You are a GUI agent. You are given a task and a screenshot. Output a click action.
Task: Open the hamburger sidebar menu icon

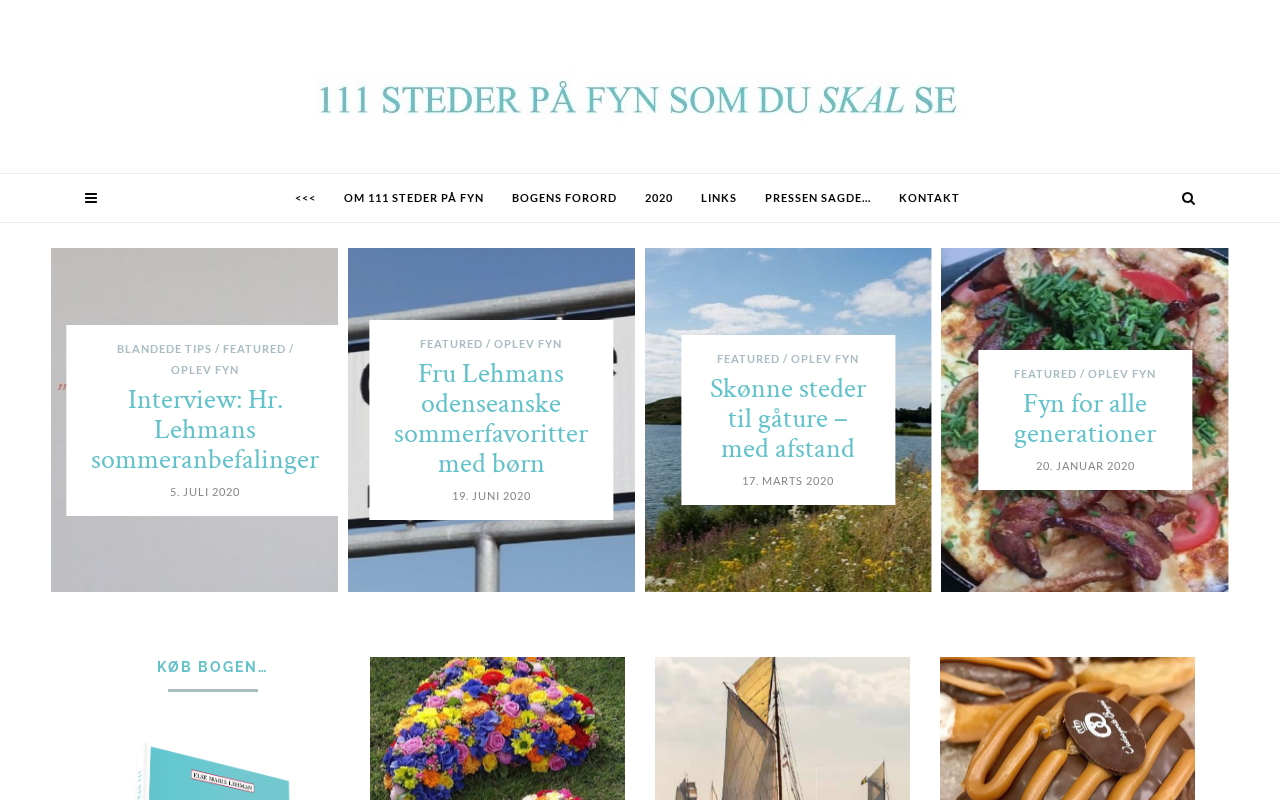(91, 198)
